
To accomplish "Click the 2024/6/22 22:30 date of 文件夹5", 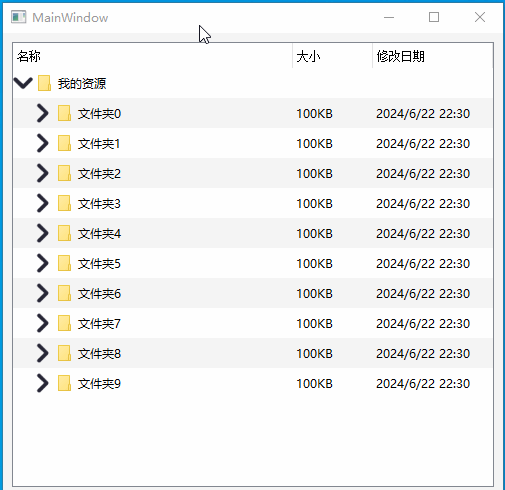I will [423, 264].
